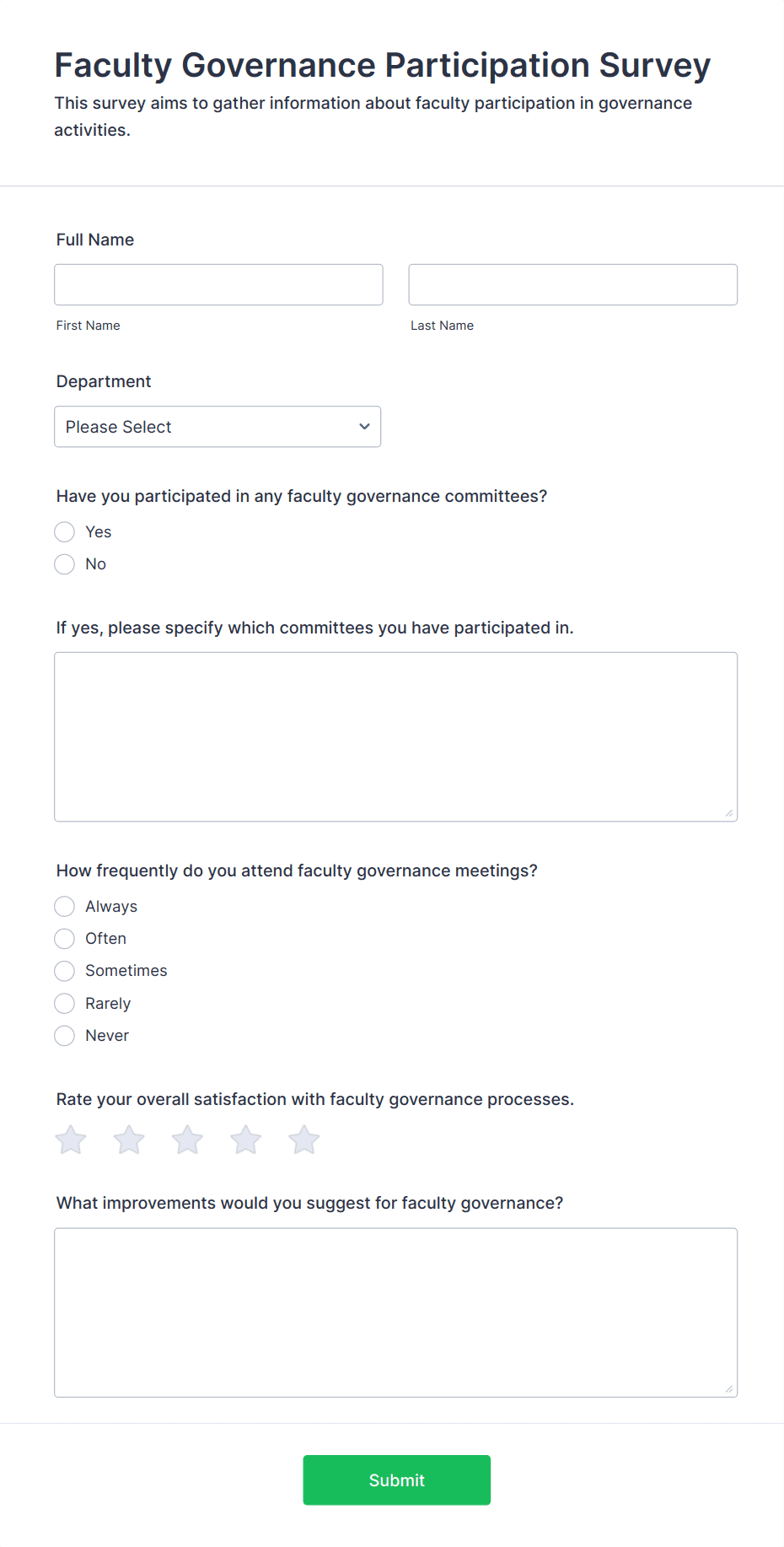Choose the fourth rating star
The image size is (784, 1547).
point(245,1140)
